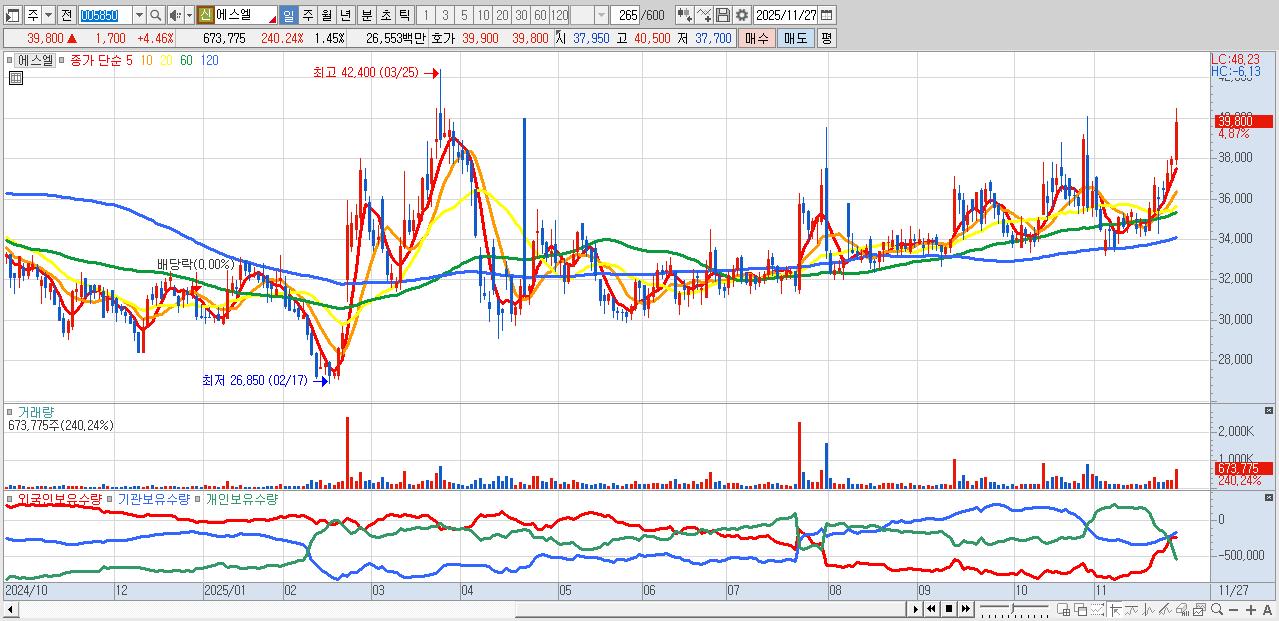Click the 매도 sell button

point(795,38)
